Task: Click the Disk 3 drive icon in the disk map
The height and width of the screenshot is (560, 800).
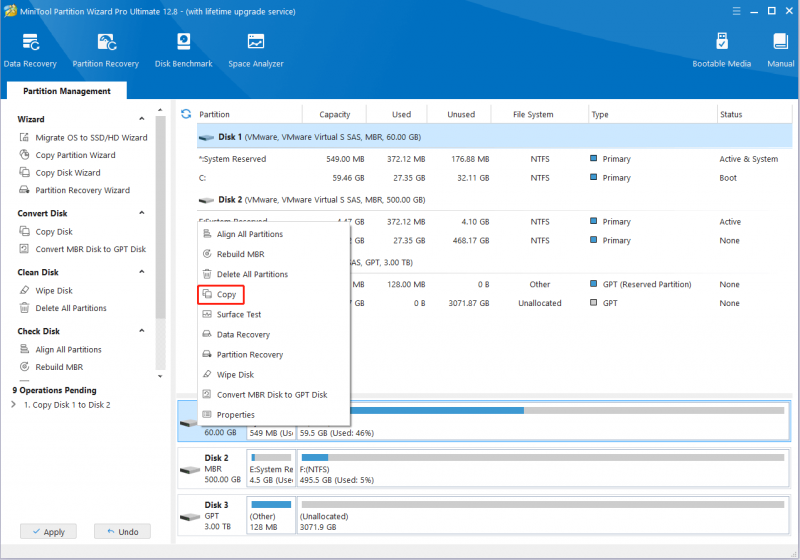Action: pos(189,516)
